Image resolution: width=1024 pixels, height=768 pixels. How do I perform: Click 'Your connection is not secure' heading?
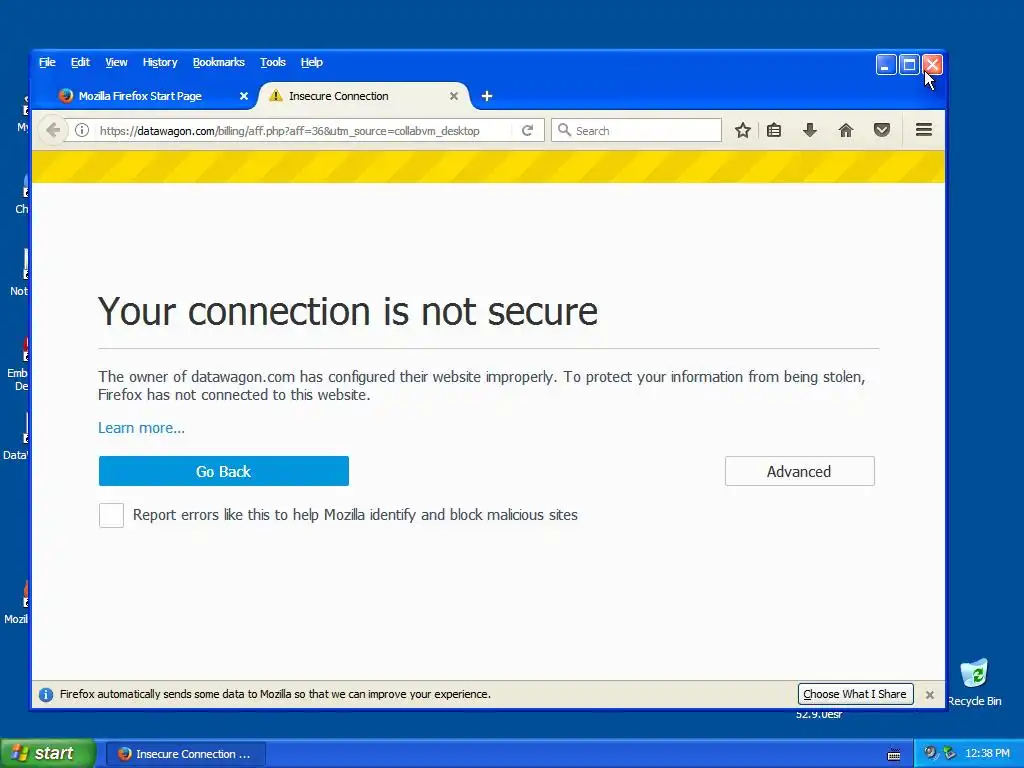[x=347, y=311]
